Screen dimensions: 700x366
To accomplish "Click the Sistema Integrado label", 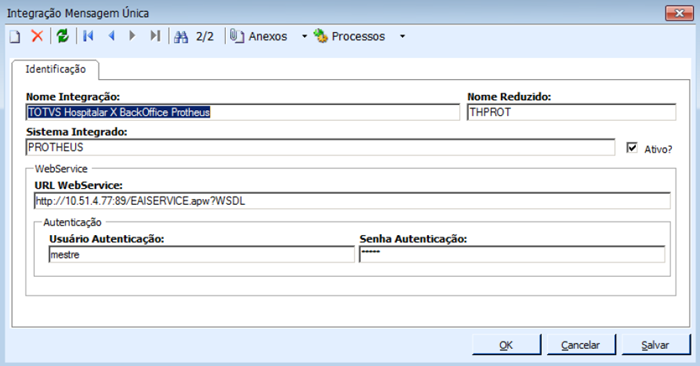I will click(76, 132).
